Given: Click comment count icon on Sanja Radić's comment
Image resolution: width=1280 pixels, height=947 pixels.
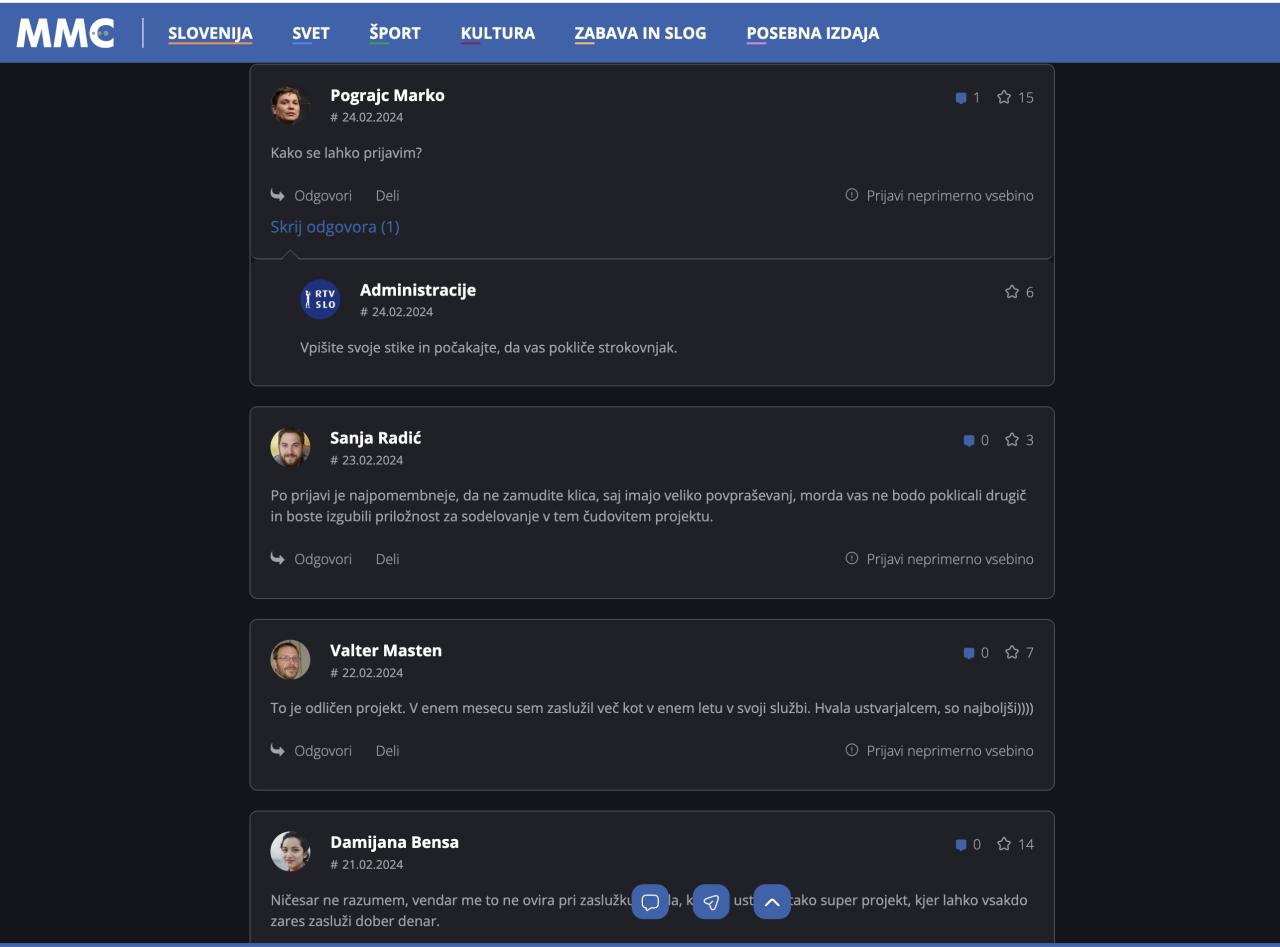Looking at the screenshot, I should tap(968, 440).
